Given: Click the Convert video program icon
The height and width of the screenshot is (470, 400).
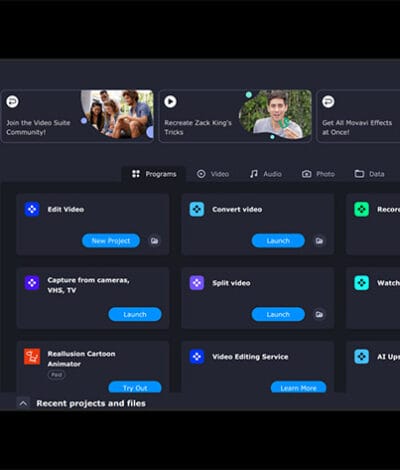Looking at the screenshot, I should pyautogui.click(x=197, y=209).
